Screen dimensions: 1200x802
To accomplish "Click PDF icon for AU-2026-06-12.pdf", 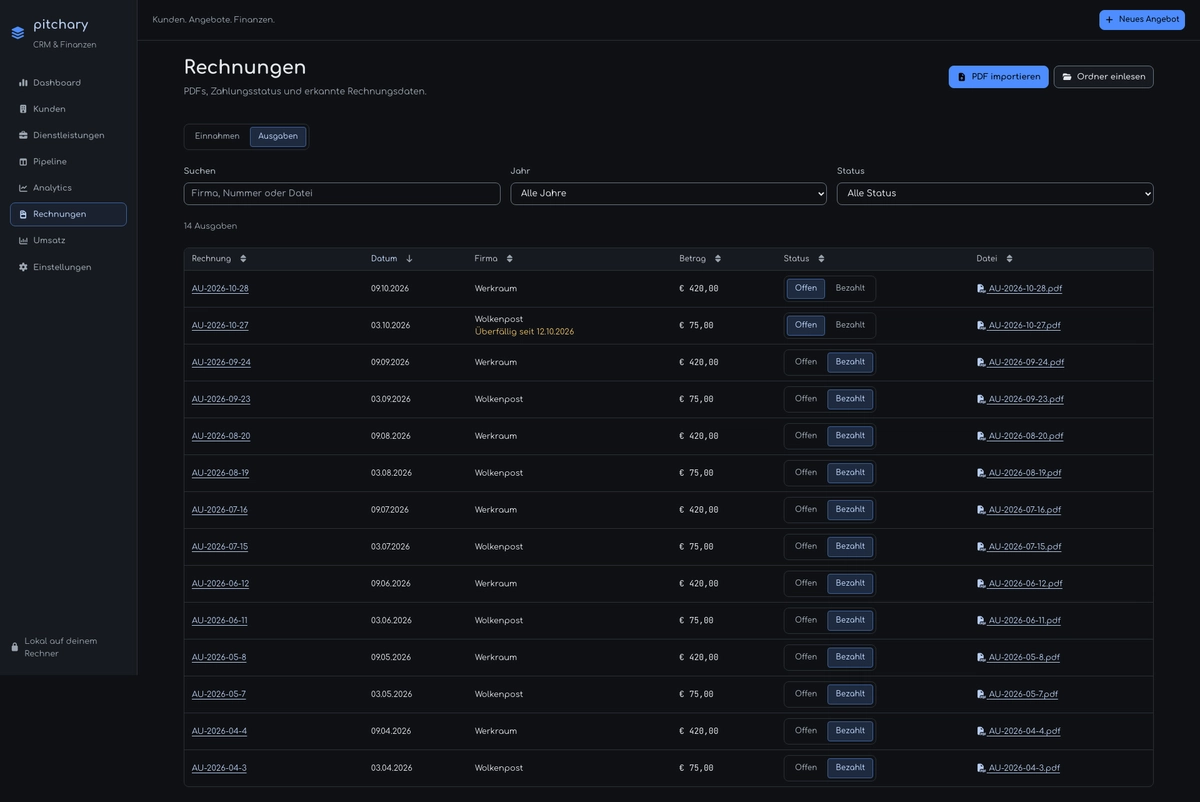I will [981, 584].
